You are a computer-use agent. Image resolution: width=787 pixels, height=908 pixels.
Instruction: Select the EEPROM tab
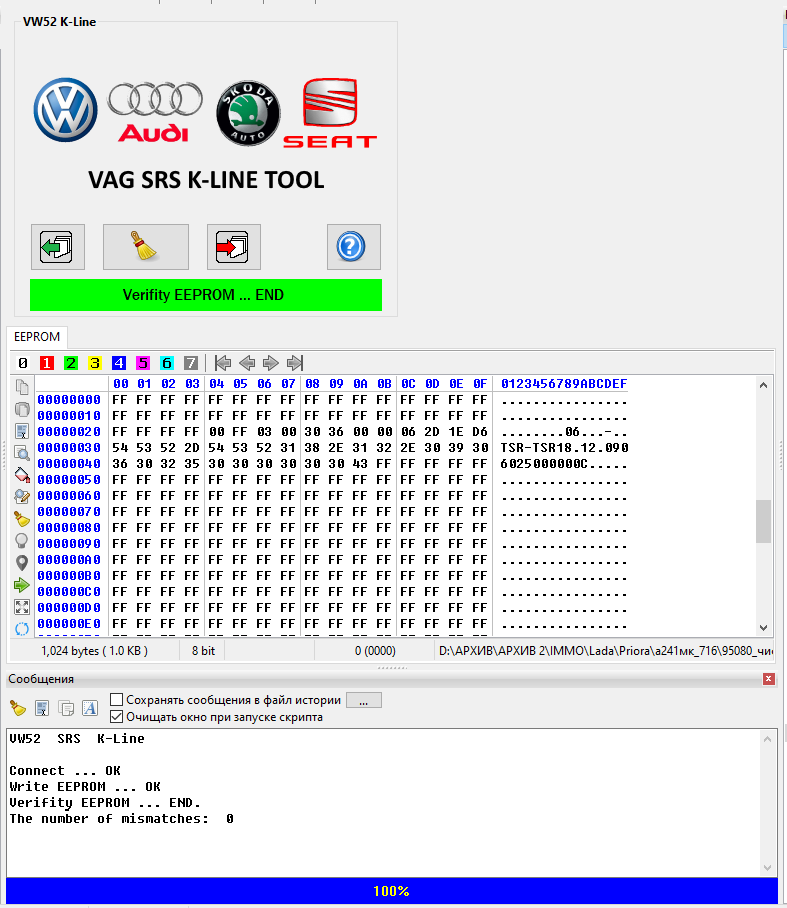coord(37,337)
